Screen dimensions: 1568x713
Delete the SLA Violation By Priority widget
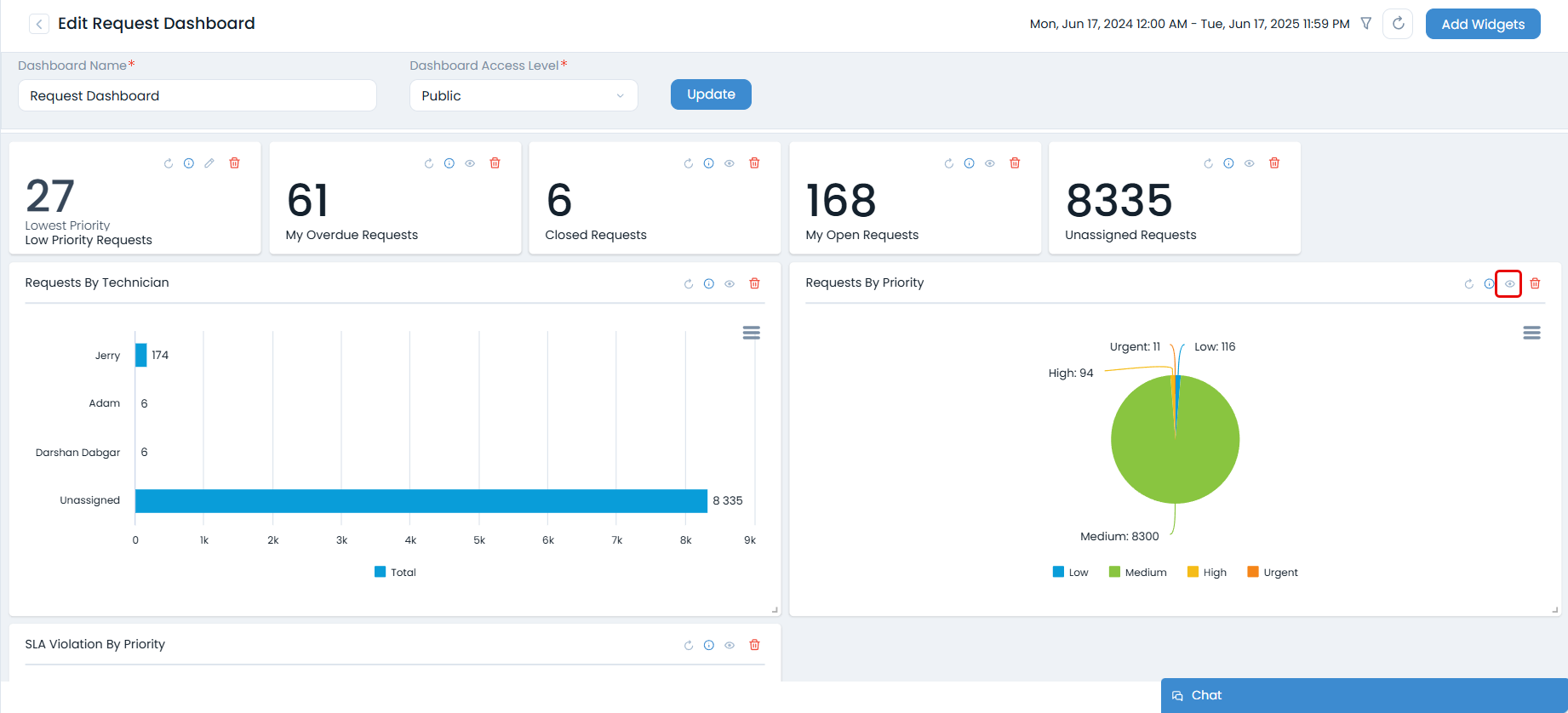(x=754, y=645)
